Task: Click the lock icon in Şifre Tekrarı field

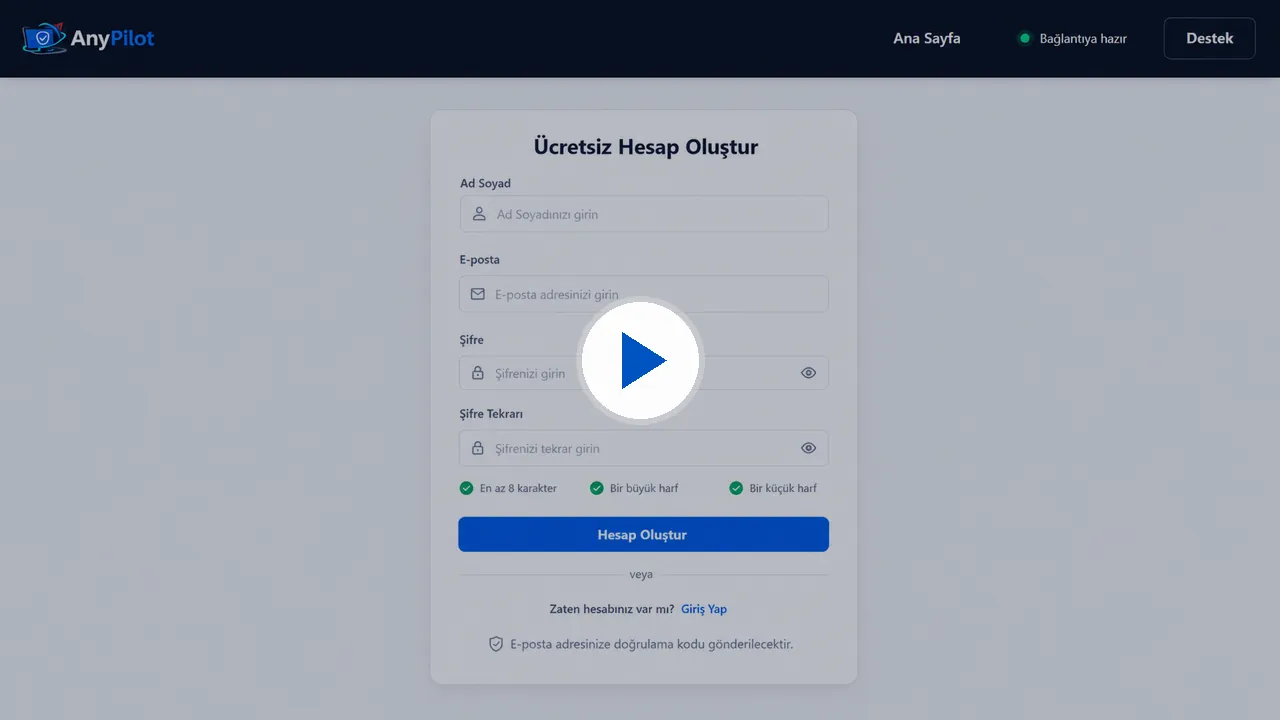Action: click(478, 448)
